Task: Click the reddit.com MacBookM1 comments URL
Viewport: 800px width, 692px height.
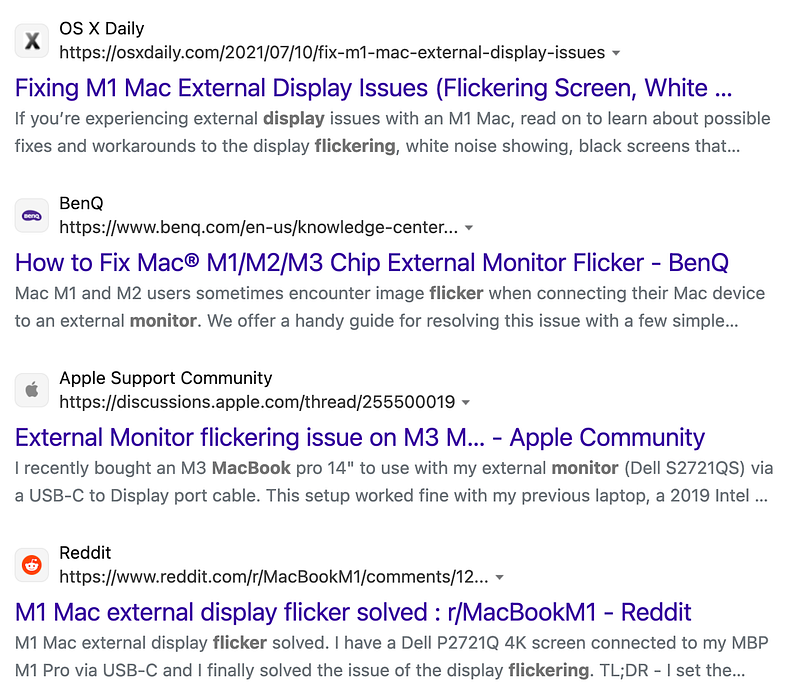Action: click(273, 578)
